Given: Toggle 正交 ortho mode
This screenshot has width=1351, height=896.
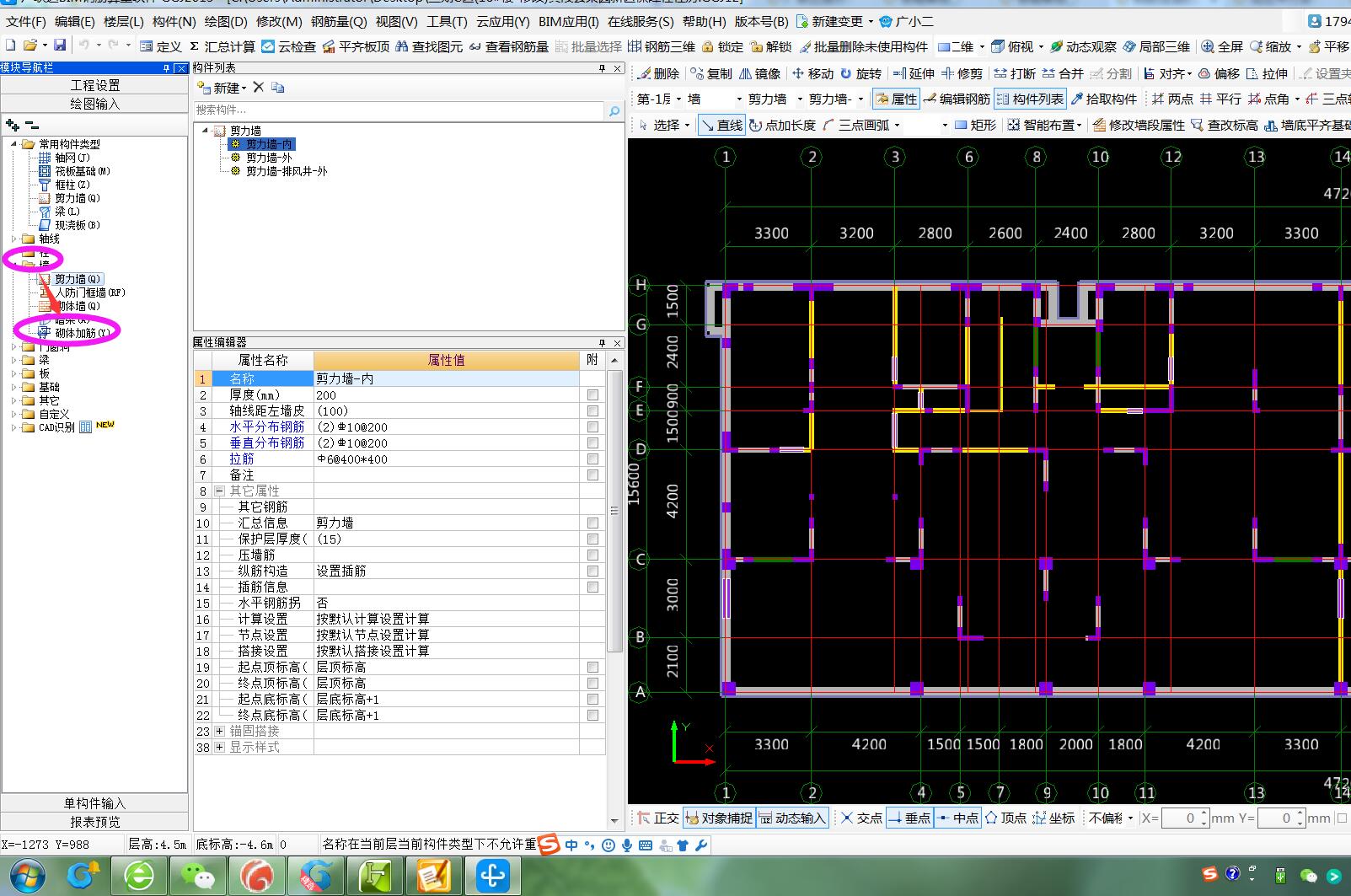Looking at the screenshot, I should [657, 818].
